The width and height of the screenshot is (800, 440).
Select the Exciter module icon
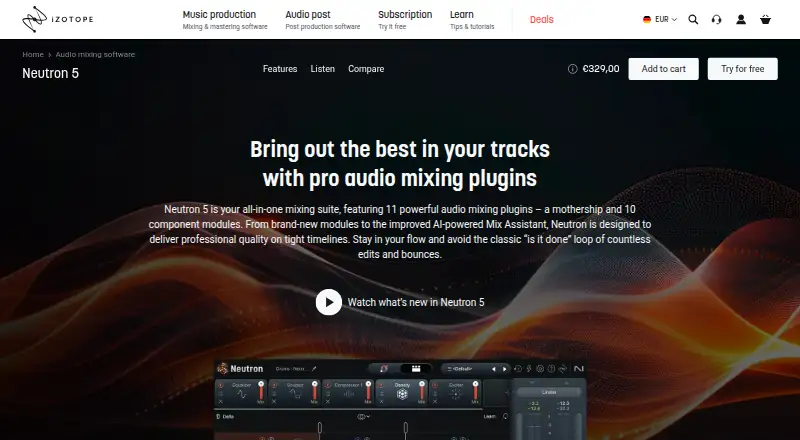pyautogui.click(x=456, y=394)
